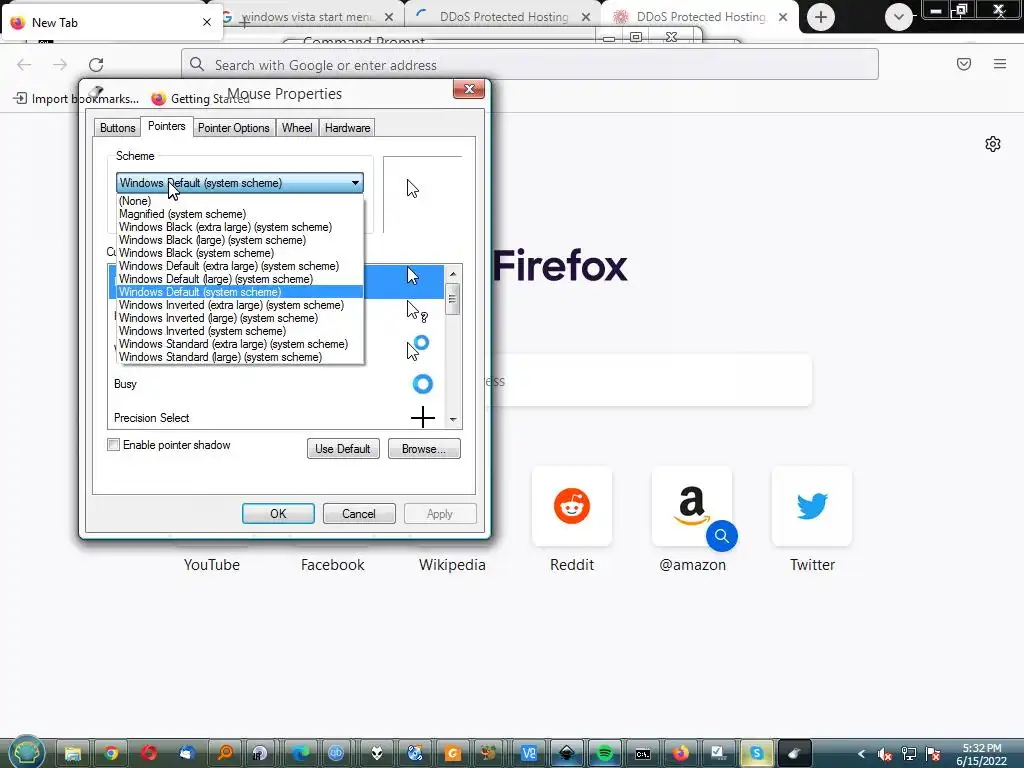Switch to Pointer Options tab
Screen dimensions: 1024x768
[234, 128]
